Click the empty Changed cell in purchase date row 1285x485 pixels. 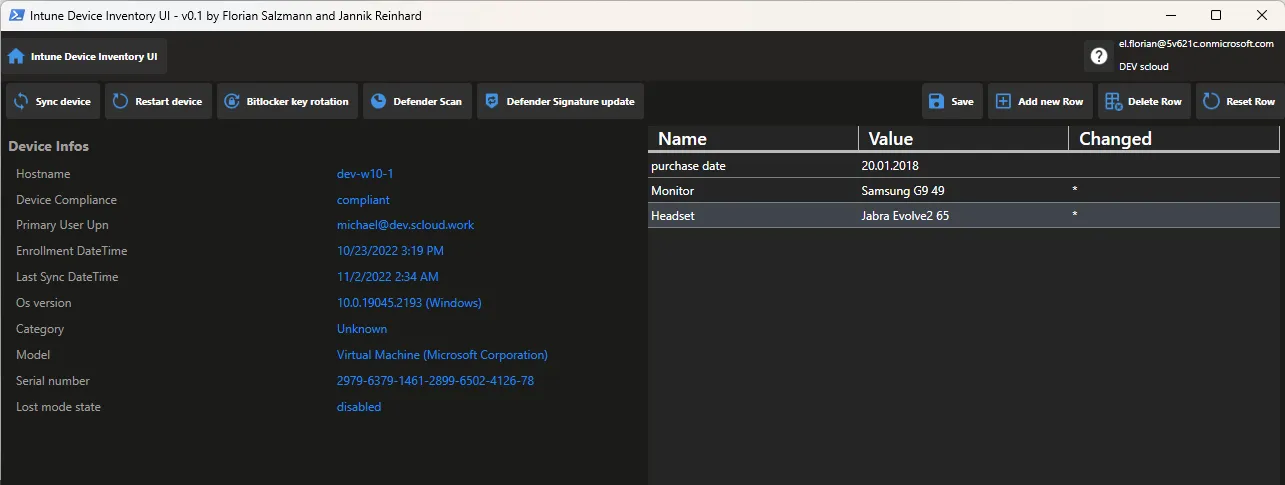click(1174, 165)
